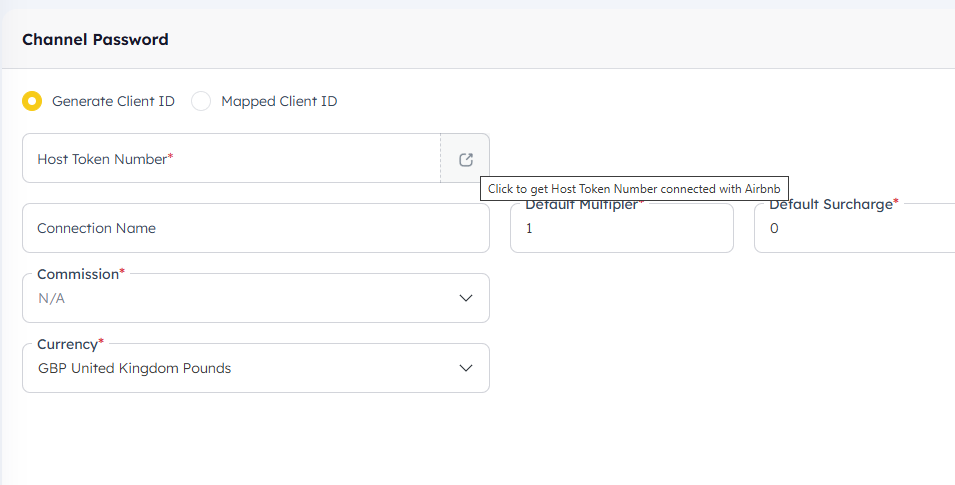Click the Commission dropdown chevron arrow
The width and height of the screenshot is (955, 485).
(465, 298)
